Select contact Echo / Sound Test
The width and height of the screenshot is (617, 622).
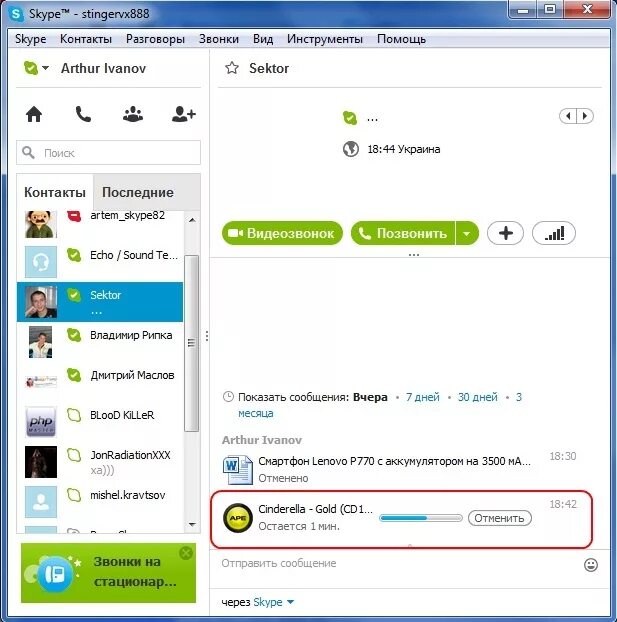coord(100,262)
